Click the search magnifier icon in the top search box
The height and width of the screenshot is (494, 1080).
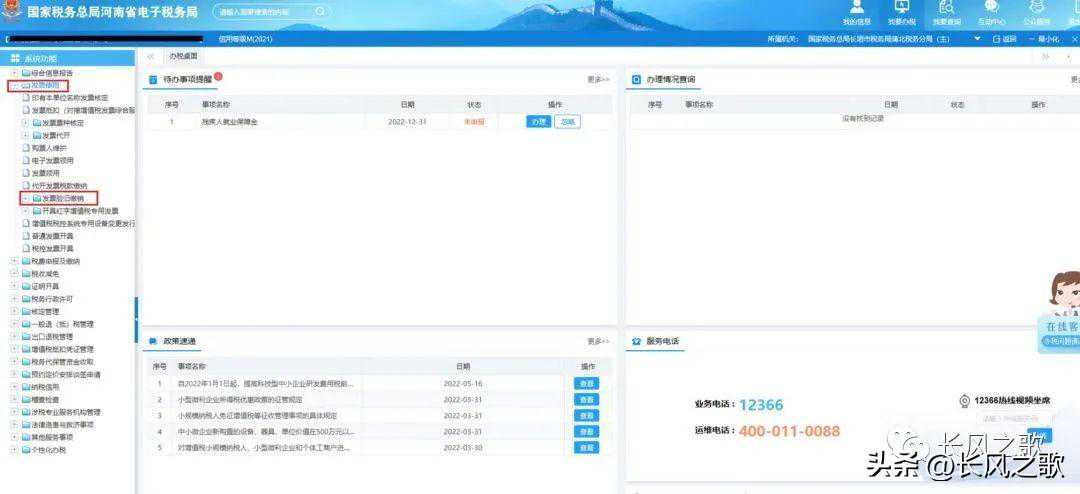[x=320, y=11]
